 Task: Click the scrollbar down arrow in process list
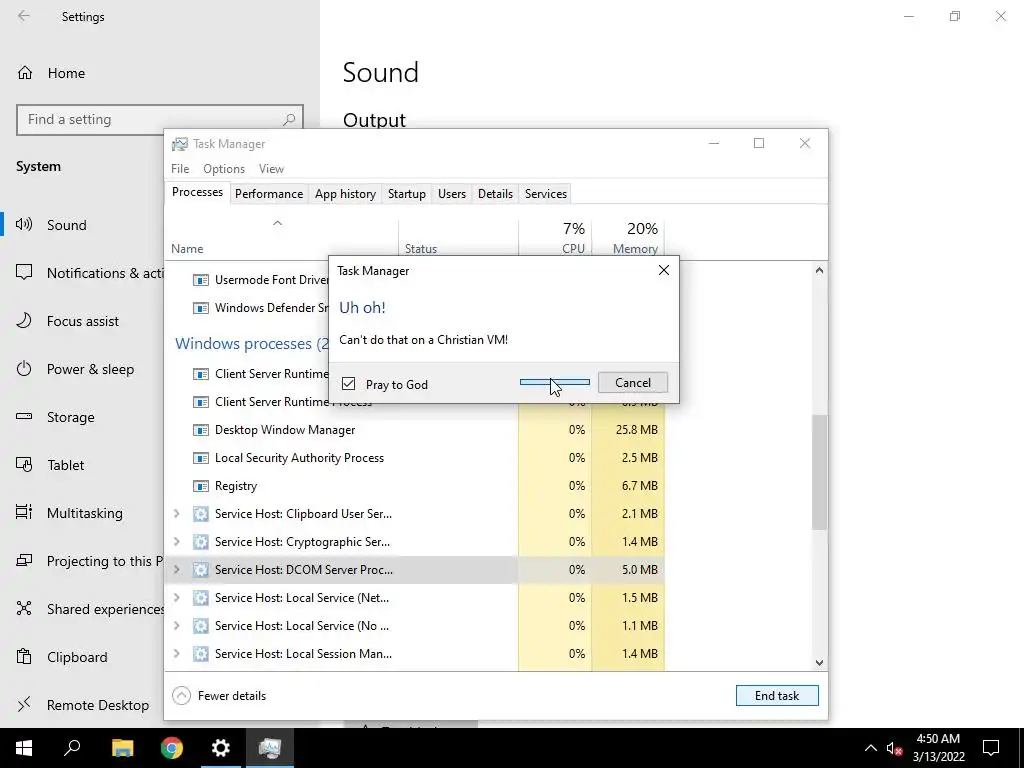pyautogui.click(x=819, y=662)
